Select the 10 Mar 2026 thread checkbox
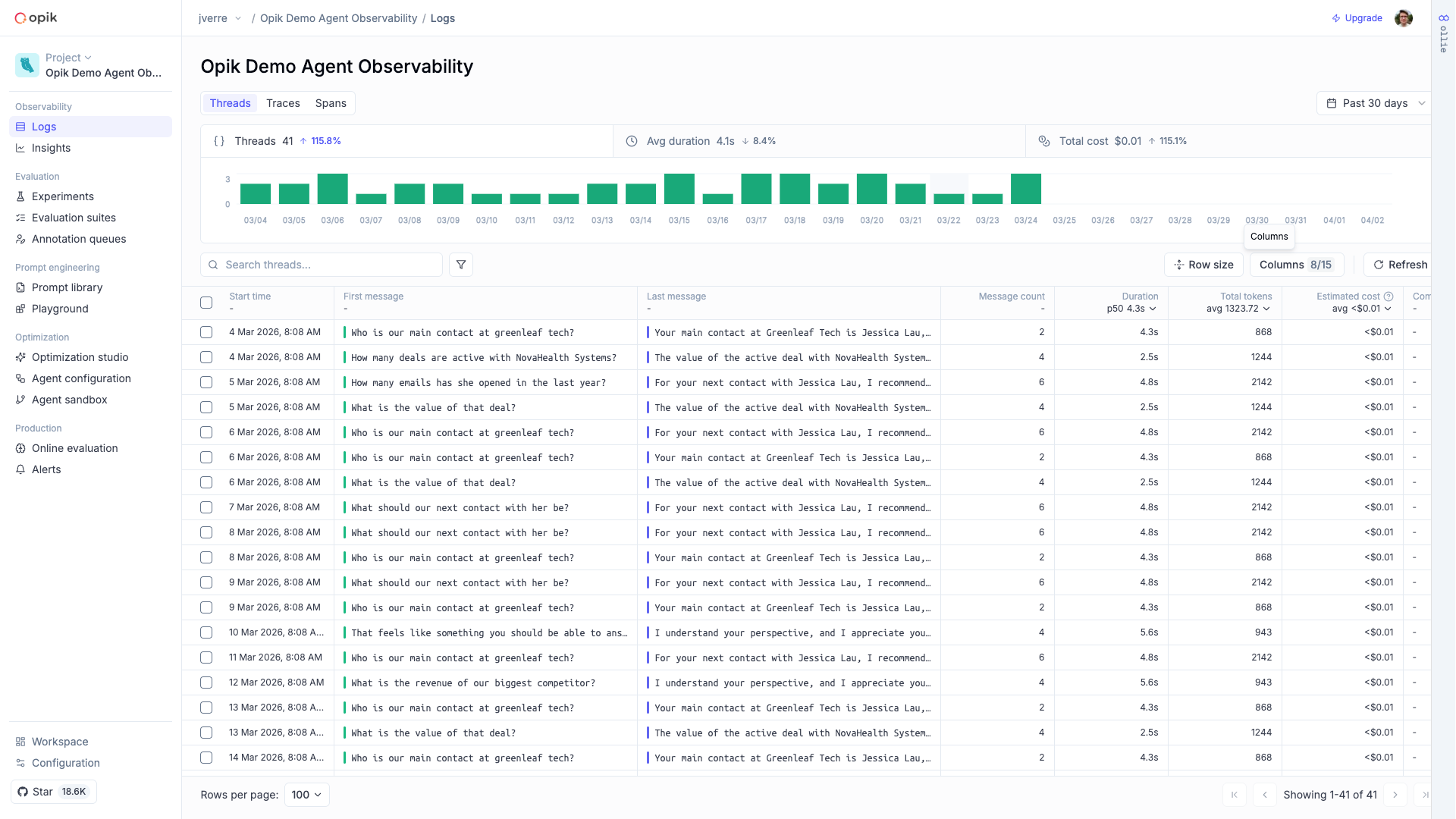This screenshot has height=819, width=1456. coord(206,632)
